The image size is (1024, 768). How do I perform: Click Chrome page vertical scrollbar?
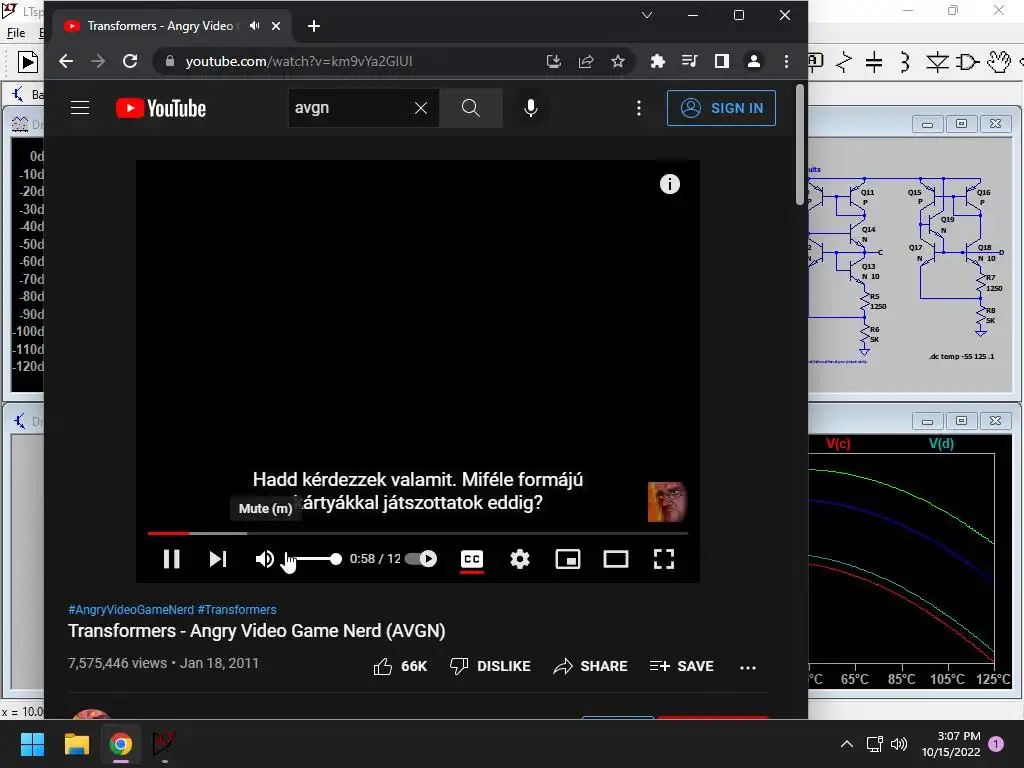point(800,144)
